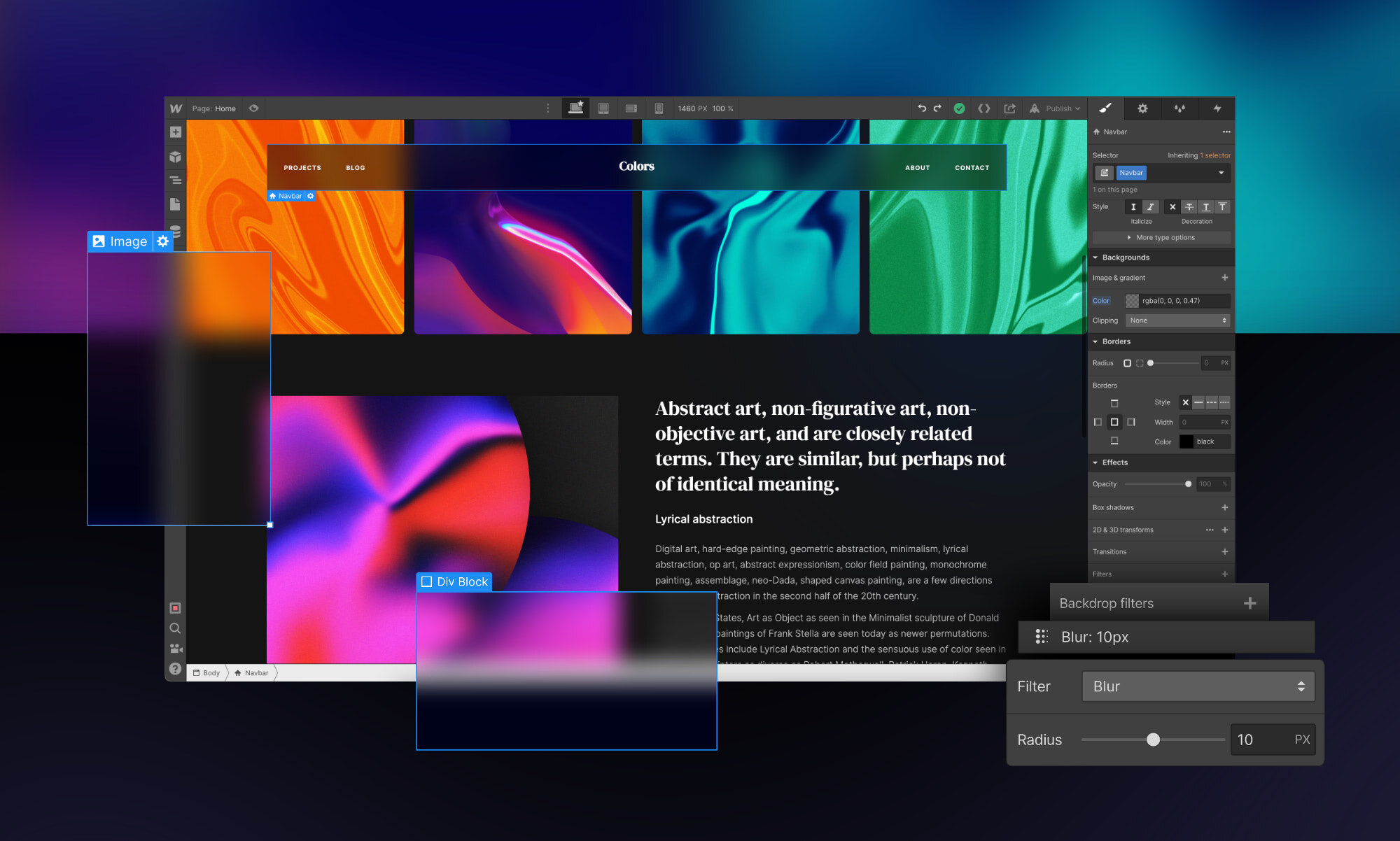
Task: Click the undo arrow in the toolbar
Action: (x=923, y=108)
